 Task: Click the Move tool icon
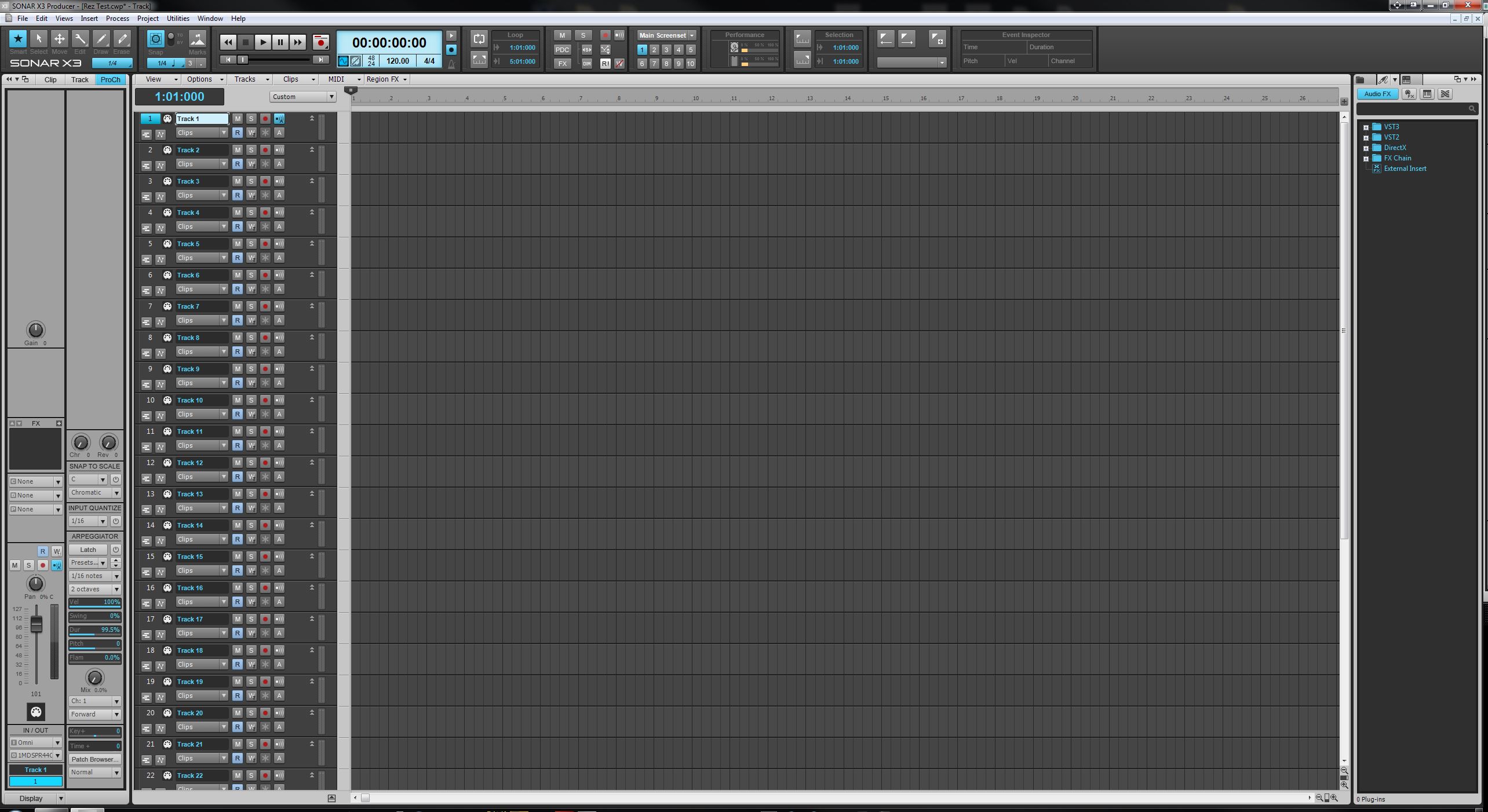point(59,39)
